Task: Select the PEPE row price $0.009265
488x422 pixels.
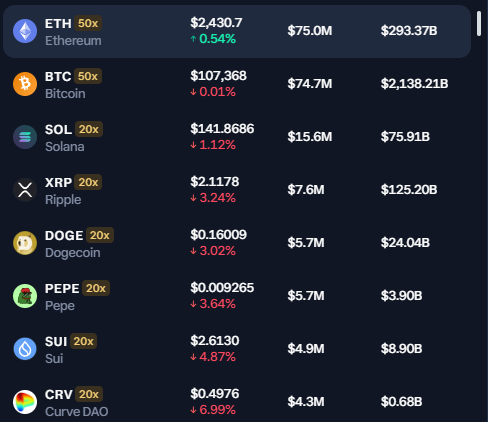Action: [222, 288]
